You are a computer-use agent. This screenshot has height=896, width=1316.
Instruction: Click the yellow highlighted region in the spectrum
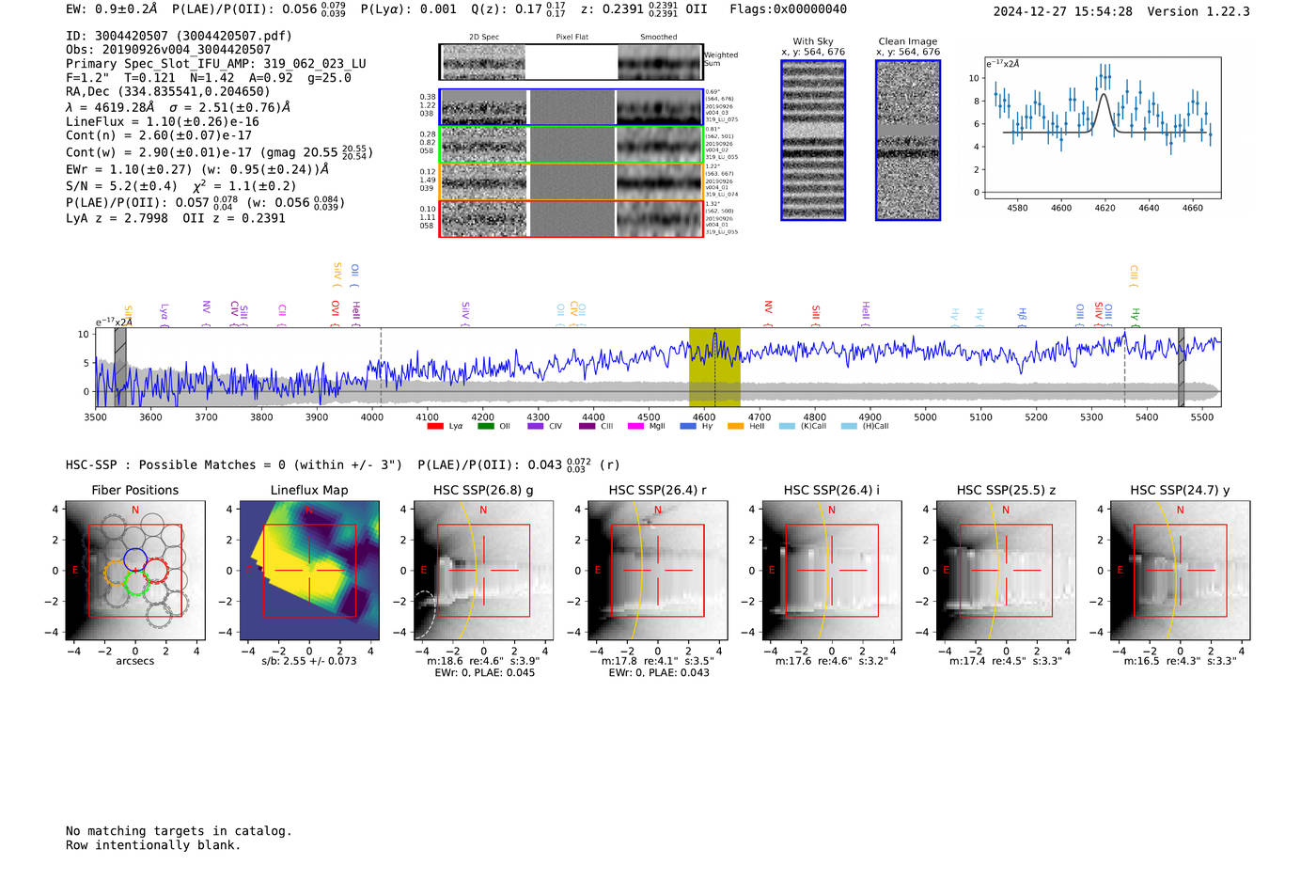[x=714, y=368]
